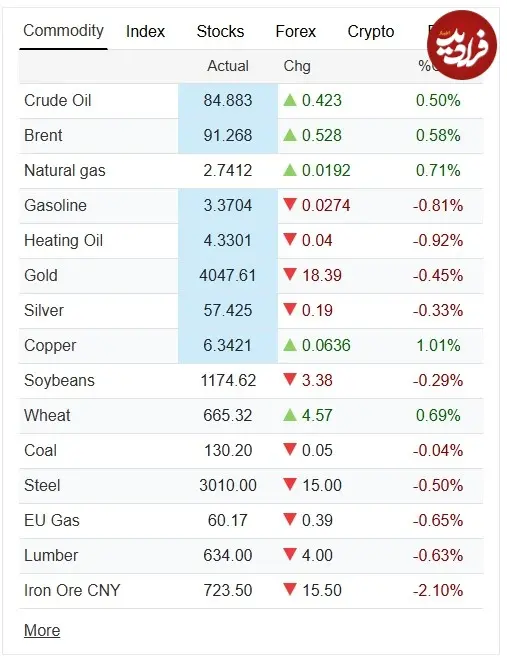Click the green up arrow in Brent row

pyautogui.click(x=290, y=135)
